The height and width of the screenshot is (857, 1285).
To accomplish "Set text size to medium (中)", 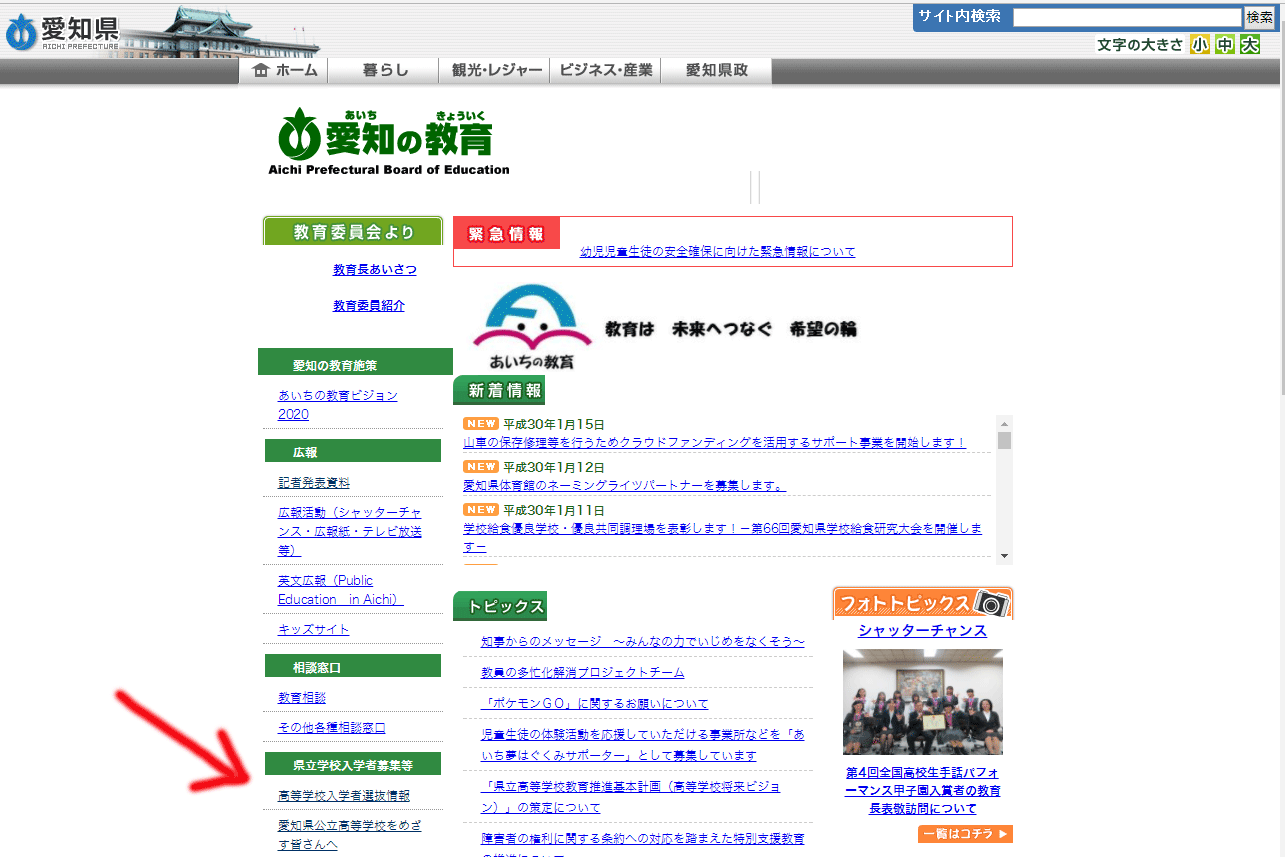I will point(1225,45).
